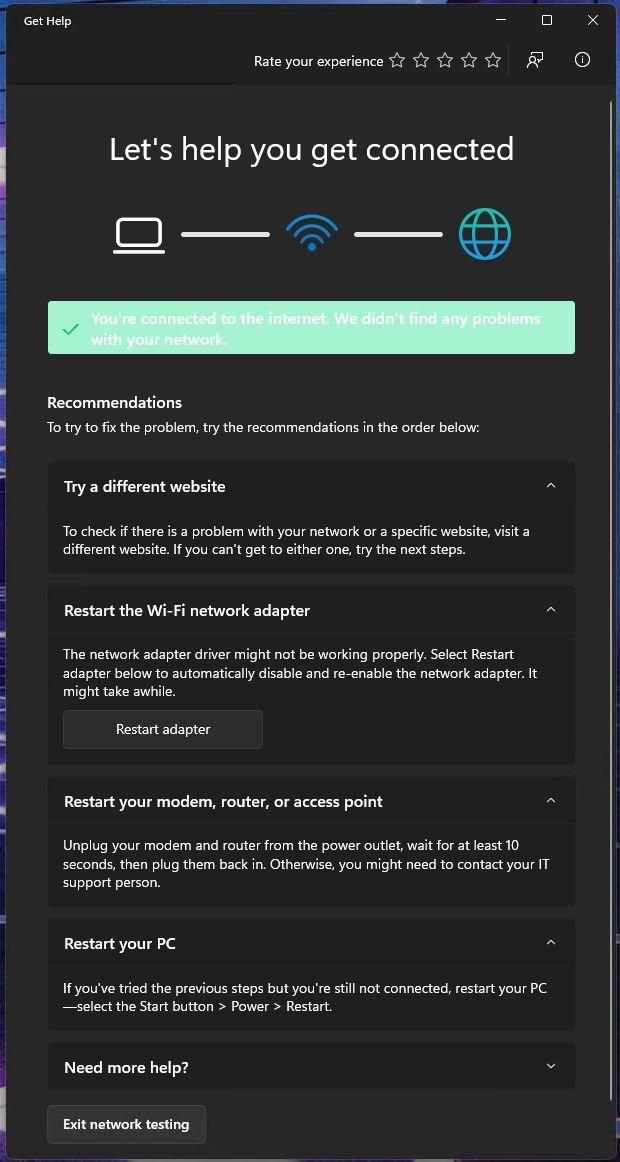Click the Exit network testing button
The image size is (620, 1162).
point(126,1124)
